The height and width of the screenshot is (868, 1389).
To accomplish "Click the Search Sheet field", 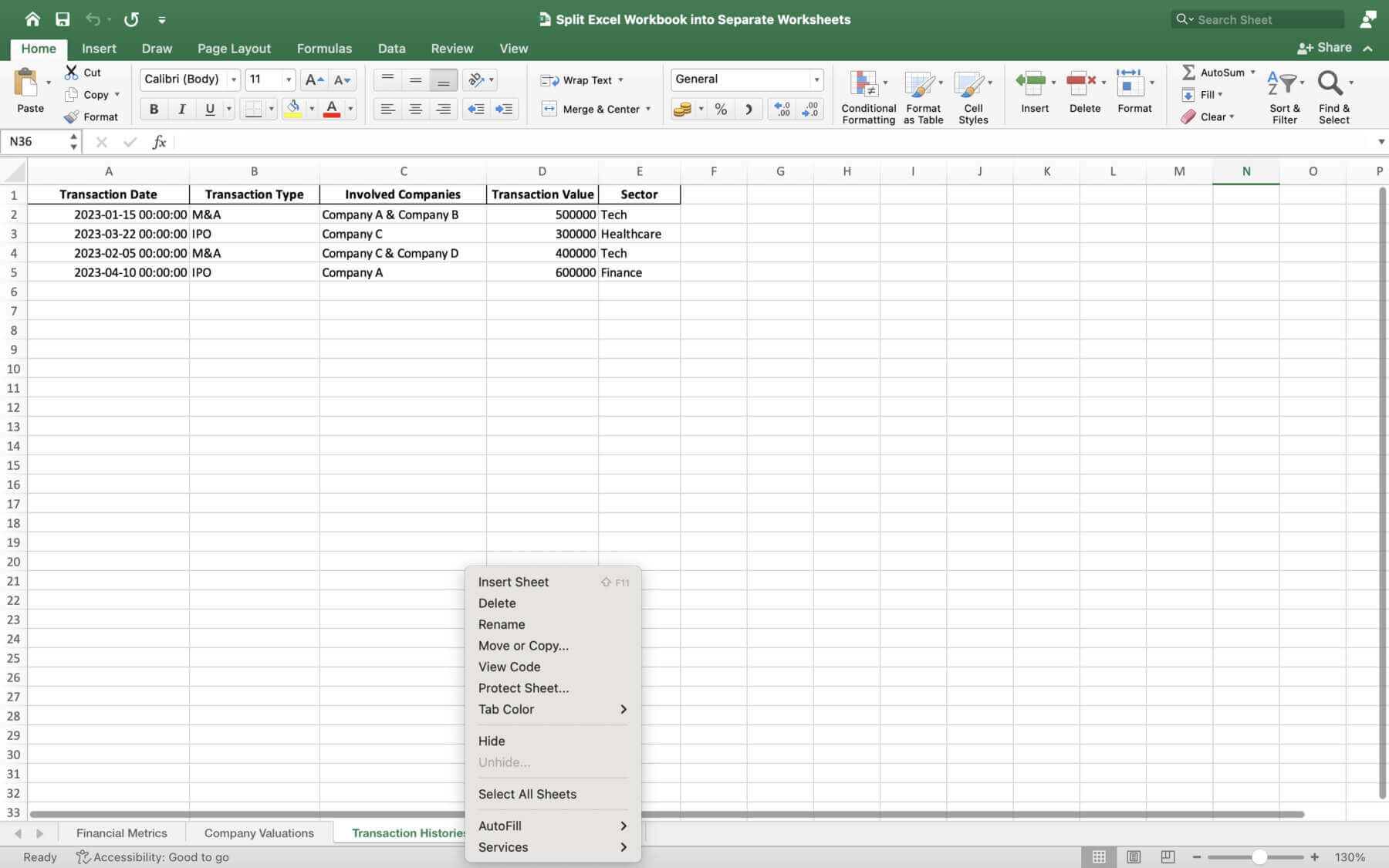I will coord(1258,19).
